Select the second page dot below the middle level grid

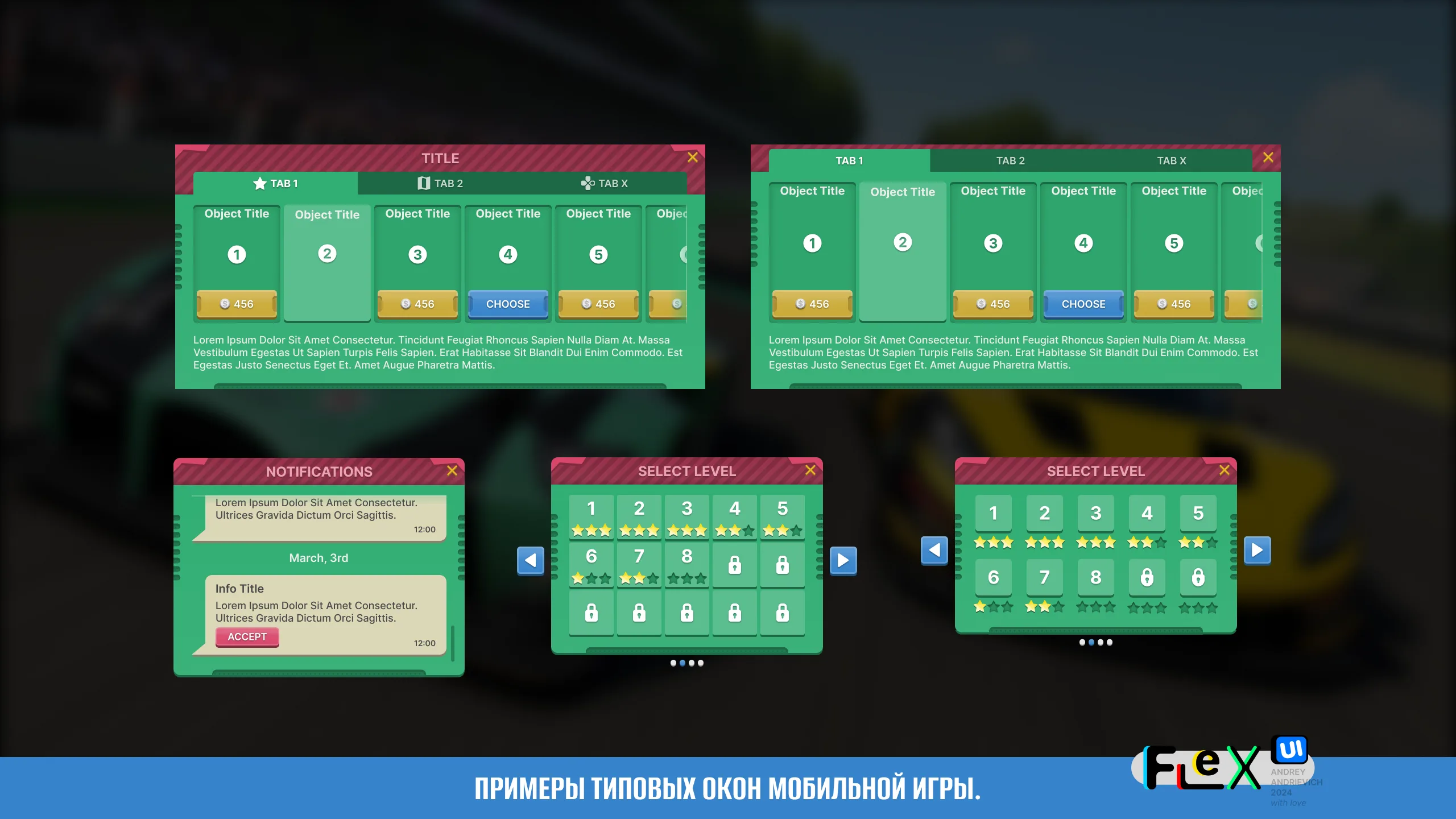coord(682,663)
